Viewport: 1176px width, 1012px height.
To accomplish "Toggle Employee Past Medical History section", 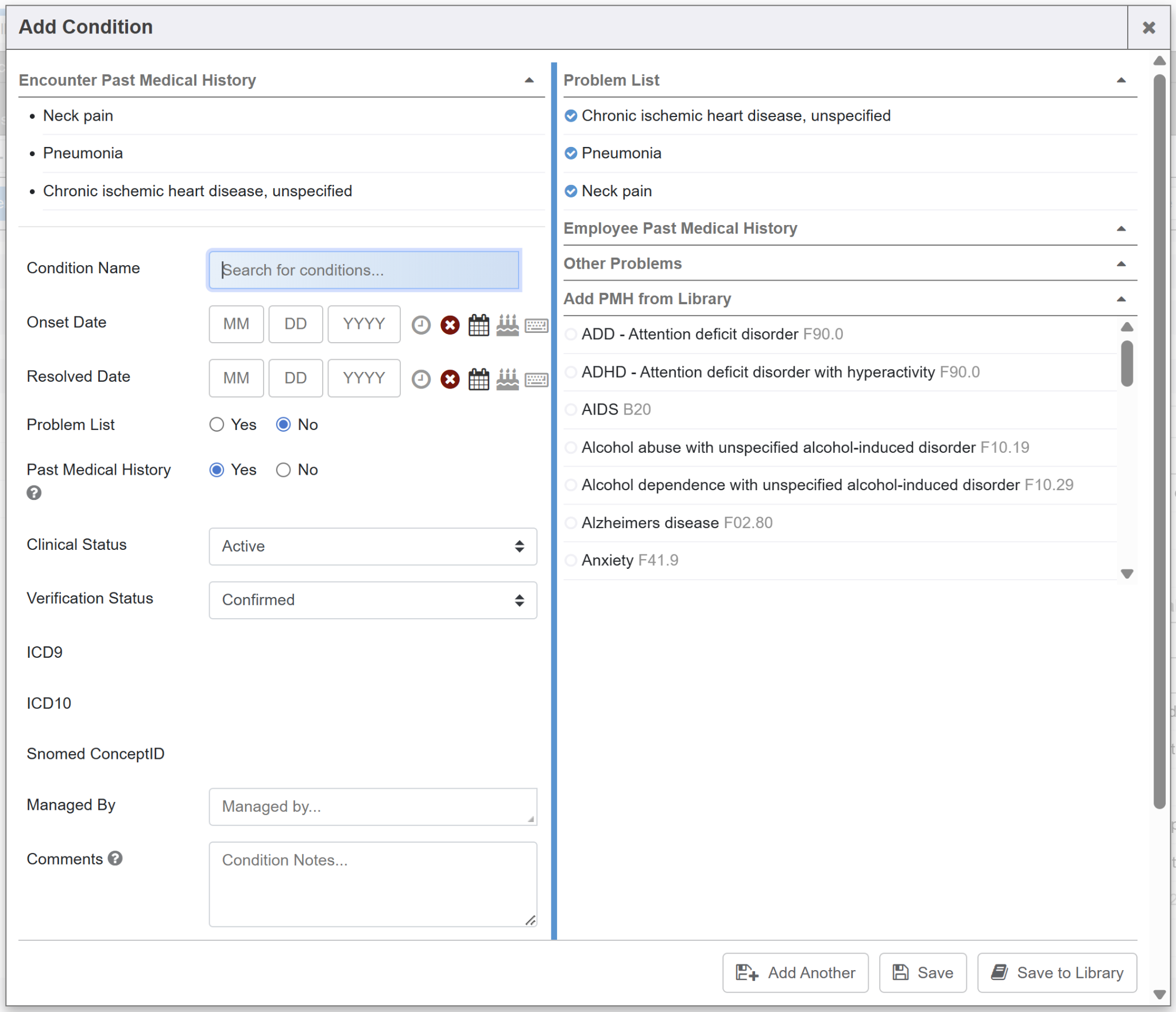I will tap(1120, 229).
